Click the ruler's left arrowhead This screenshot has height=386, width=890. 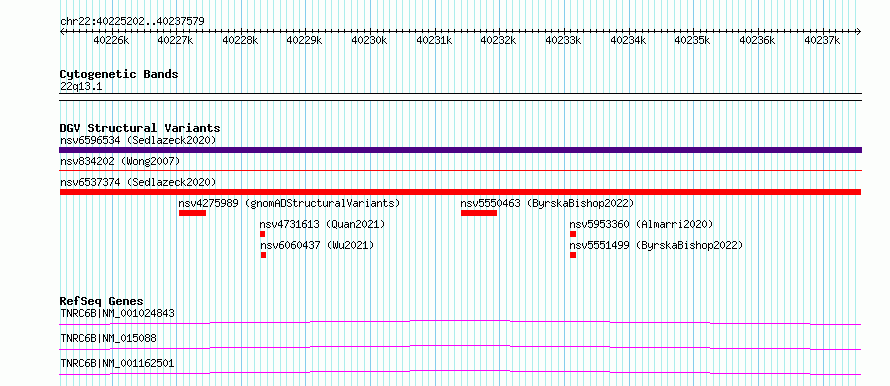point(62,31)
